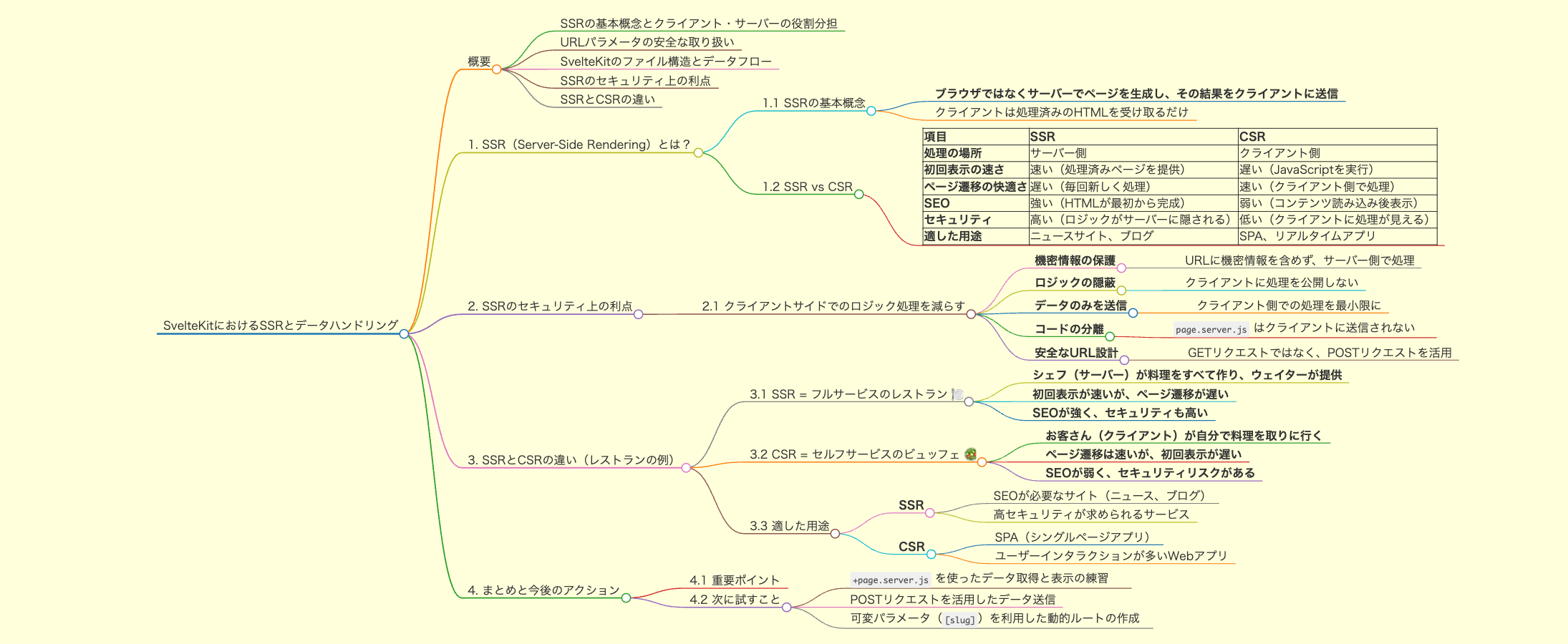Screen dimensions: 1568x644
Task: Collapse the 3. SSRとCSRの違い（レストランの例） circle
Action: pyautogui.click(x=686, y=468)
